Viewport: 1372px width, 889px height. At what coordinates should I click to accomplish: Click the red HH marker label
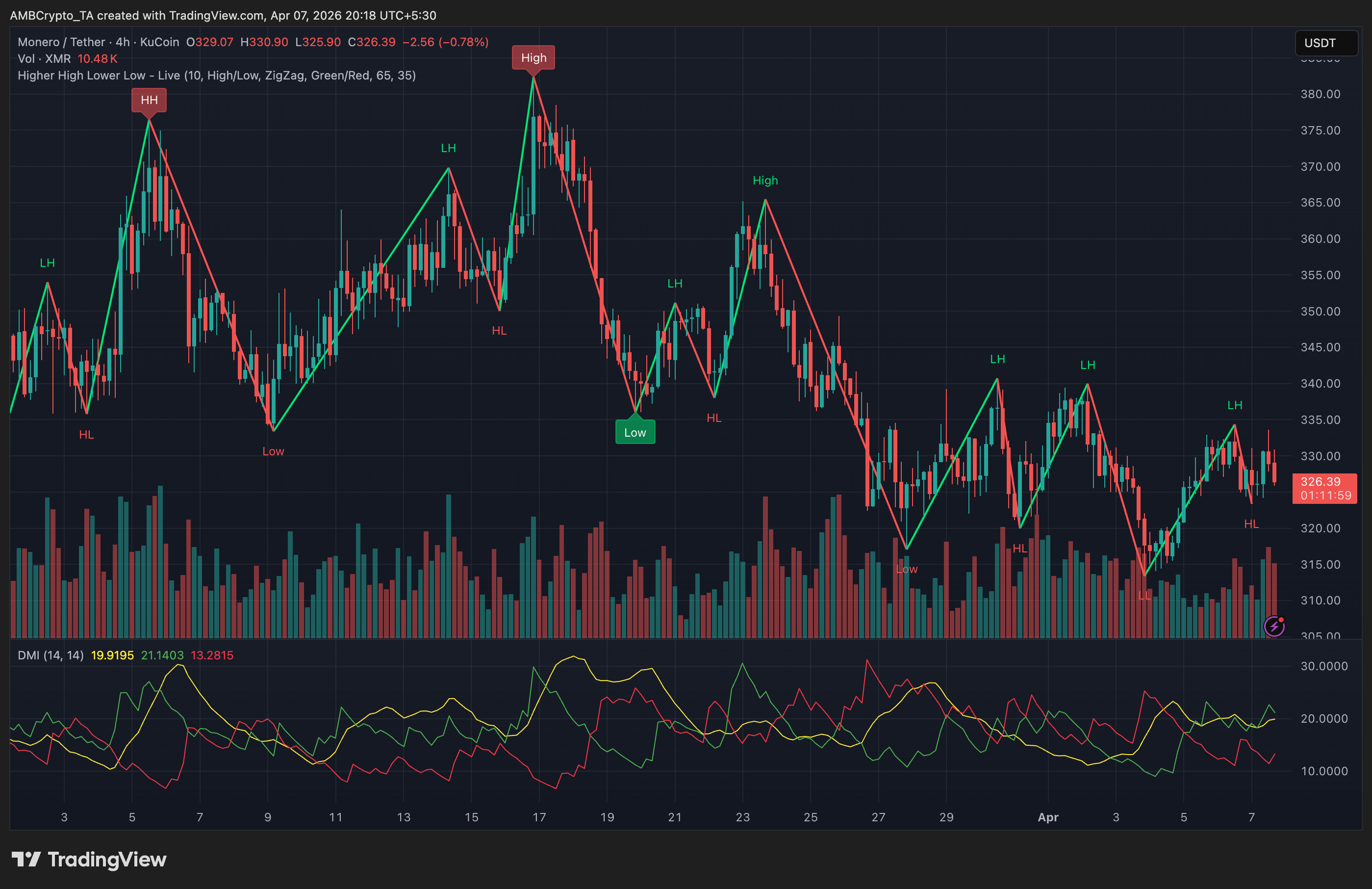coord(149,100)
